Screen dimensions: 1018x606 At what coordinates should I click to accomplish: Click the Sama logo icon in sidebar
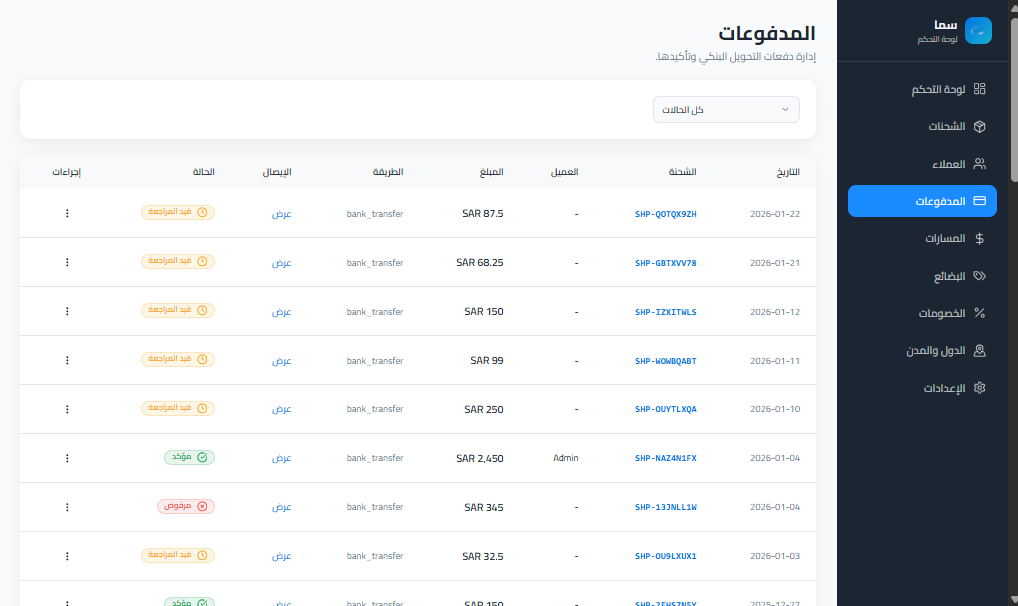978,30
